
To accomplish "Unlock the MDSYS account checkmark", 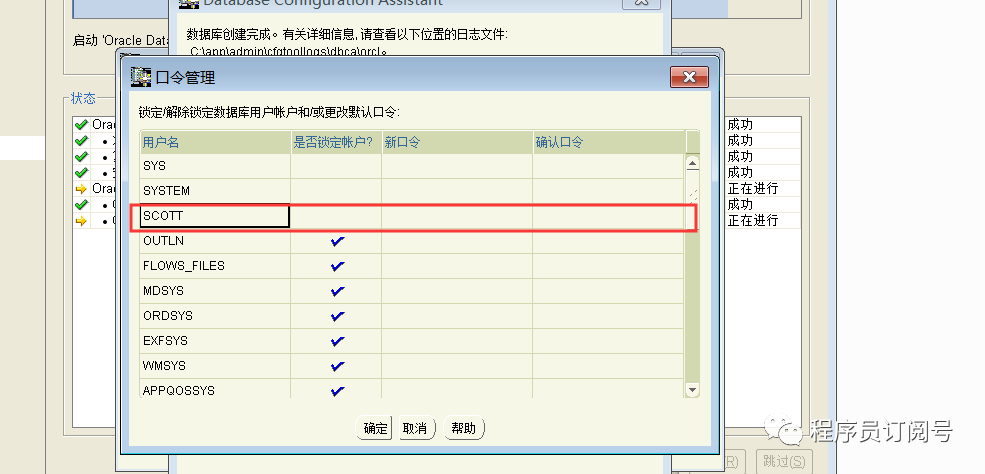I will tap(337, 291).
